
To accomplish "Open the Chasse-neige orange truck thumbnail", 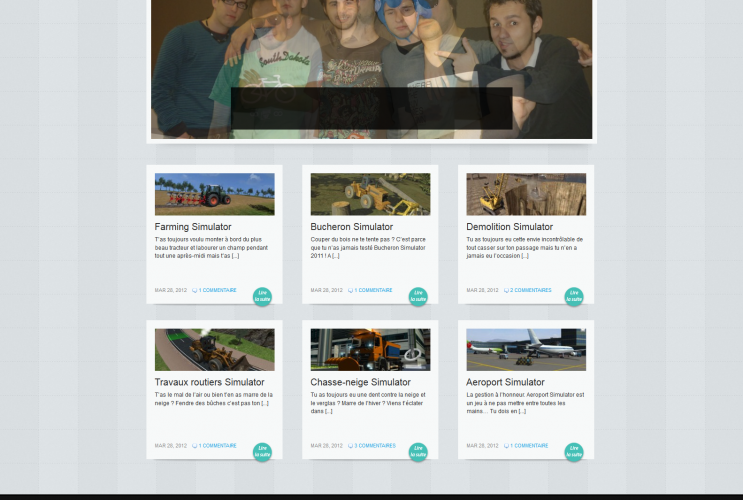I will [370, 350].
